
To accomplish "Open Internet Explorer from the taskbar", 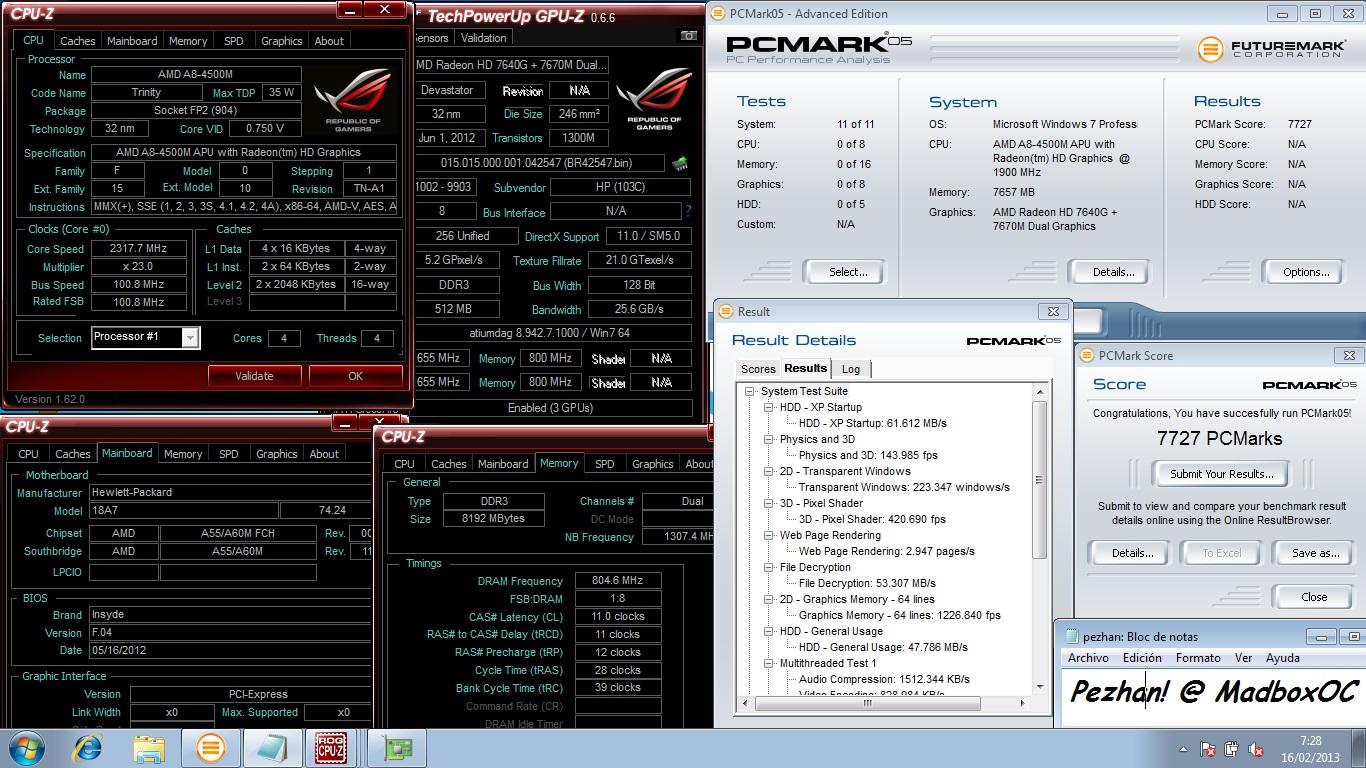I will coord(88,748).
